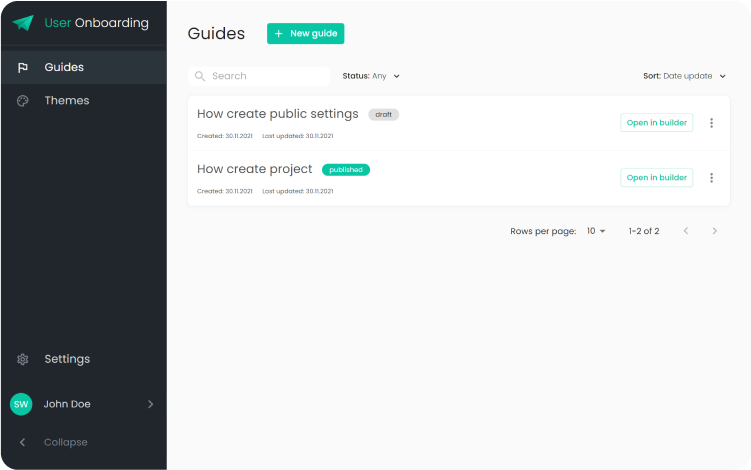Expand John Doe account menu chevron
Image resolution: width=751 pixels, height=470 pixels.
pyautogui.click(x=151, y=404)
